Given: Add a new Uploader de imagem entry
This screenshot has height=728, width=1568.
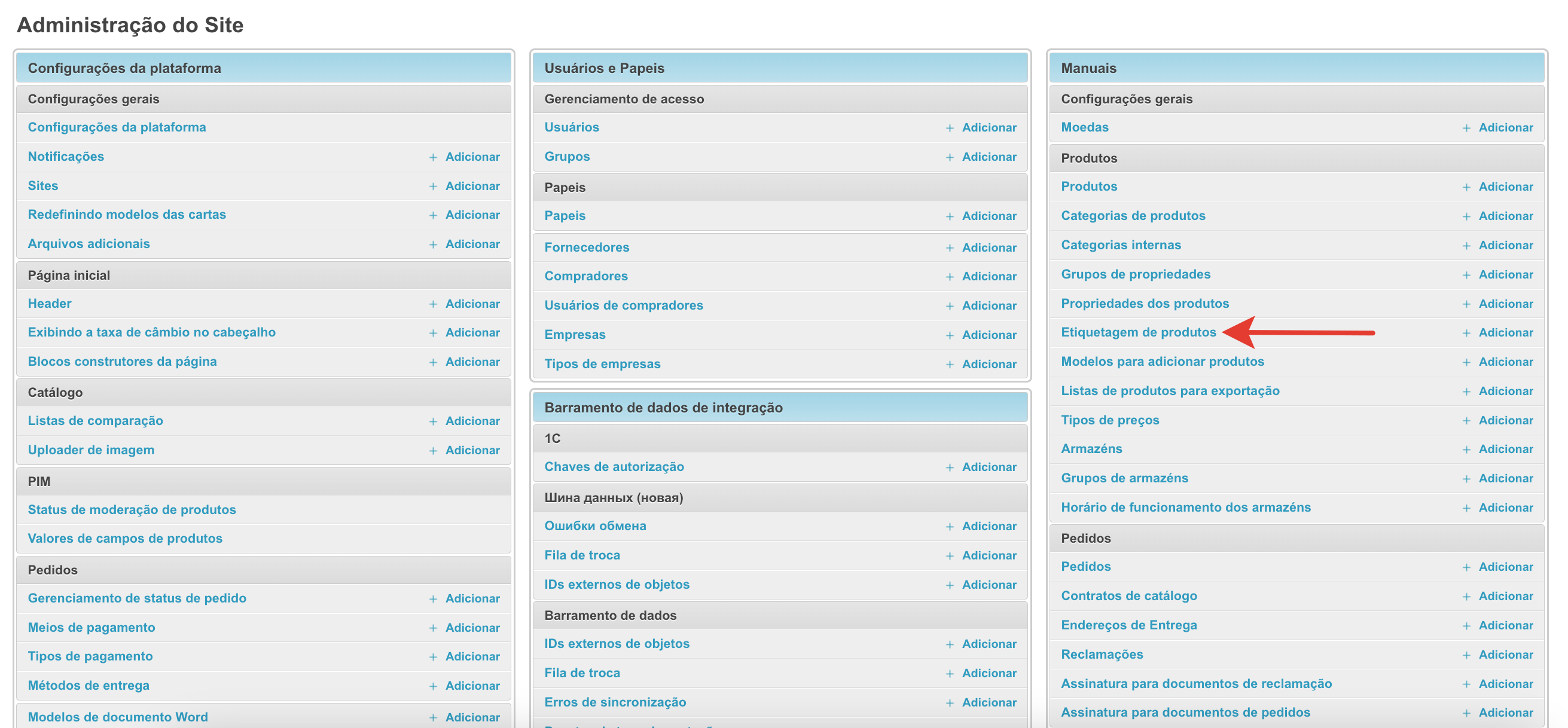Looking at the screenshot, I should [x=472, y=450].
